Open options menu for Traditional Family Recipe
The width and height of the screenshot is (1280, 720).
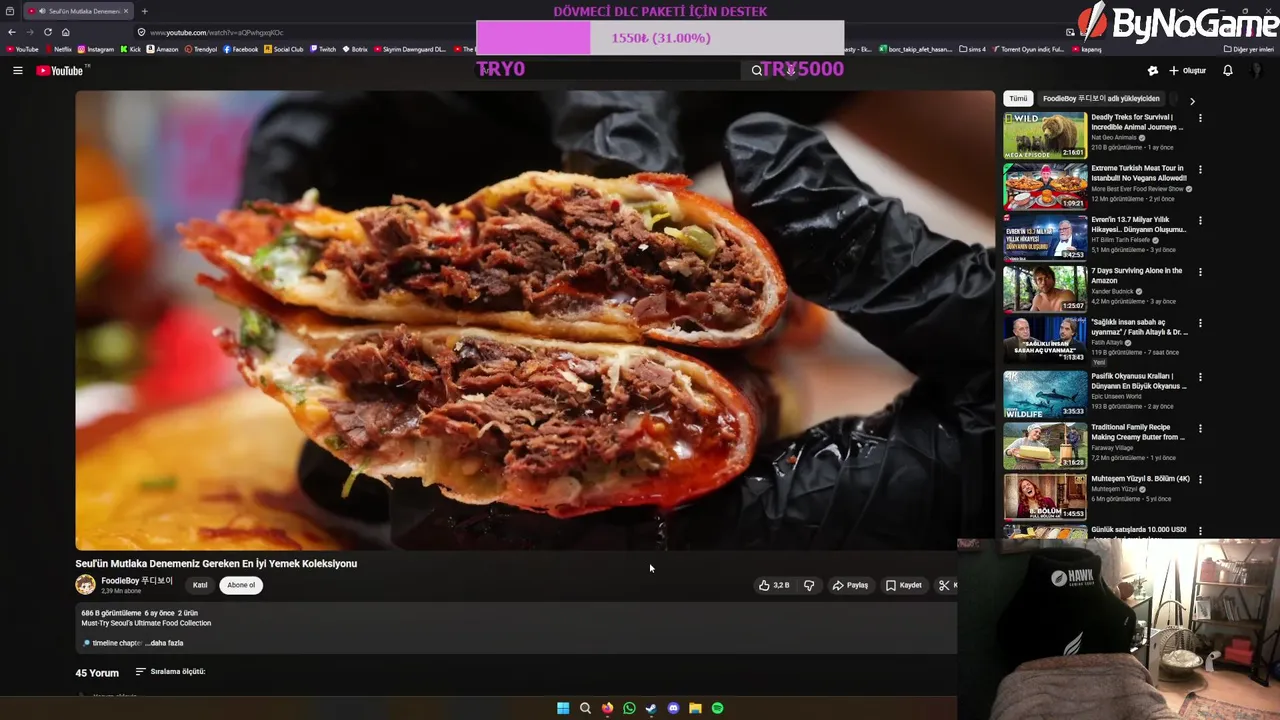point(1200,428)
